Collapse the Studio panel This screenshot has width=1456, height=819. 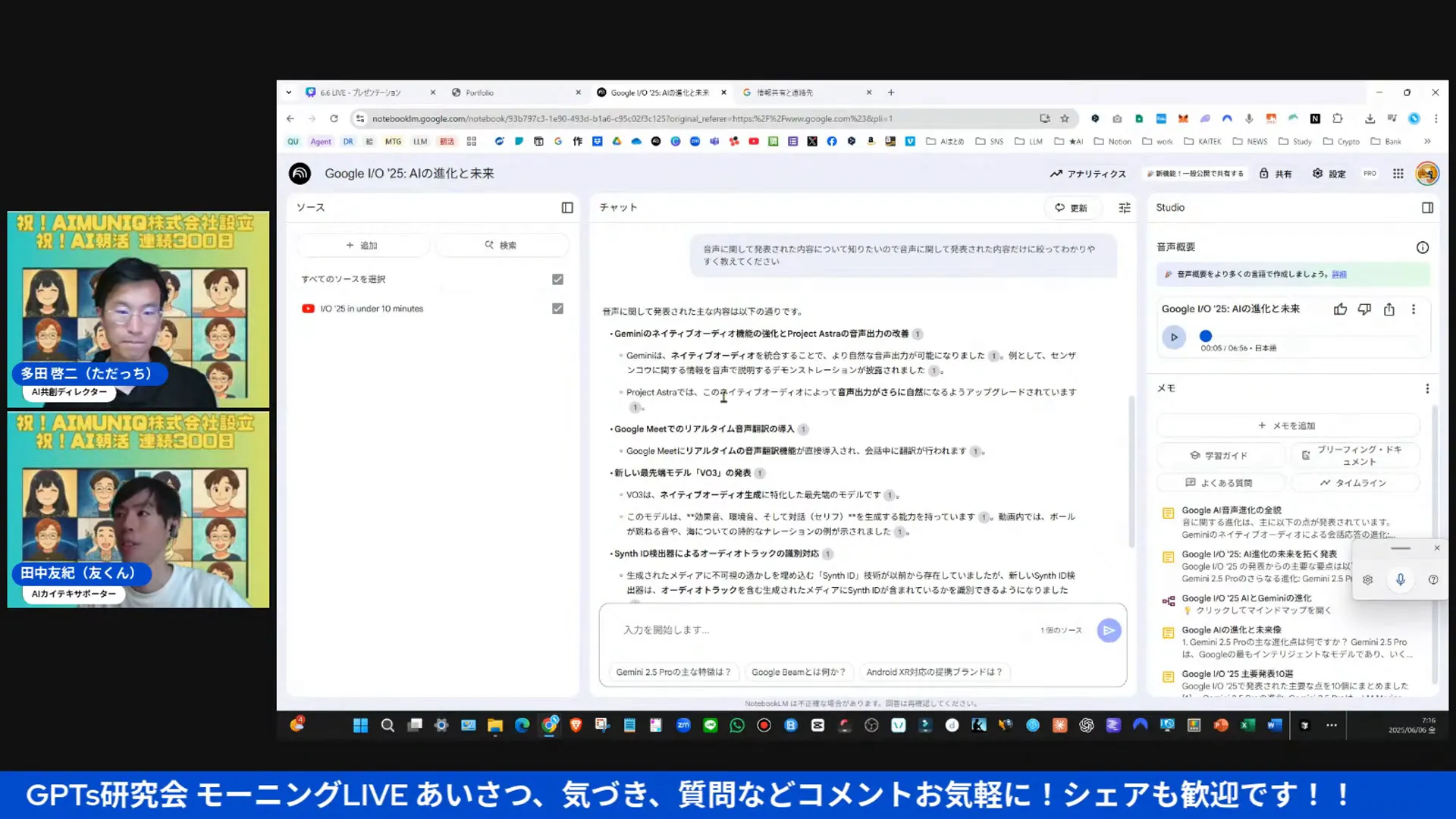[x=1427, y=208]
